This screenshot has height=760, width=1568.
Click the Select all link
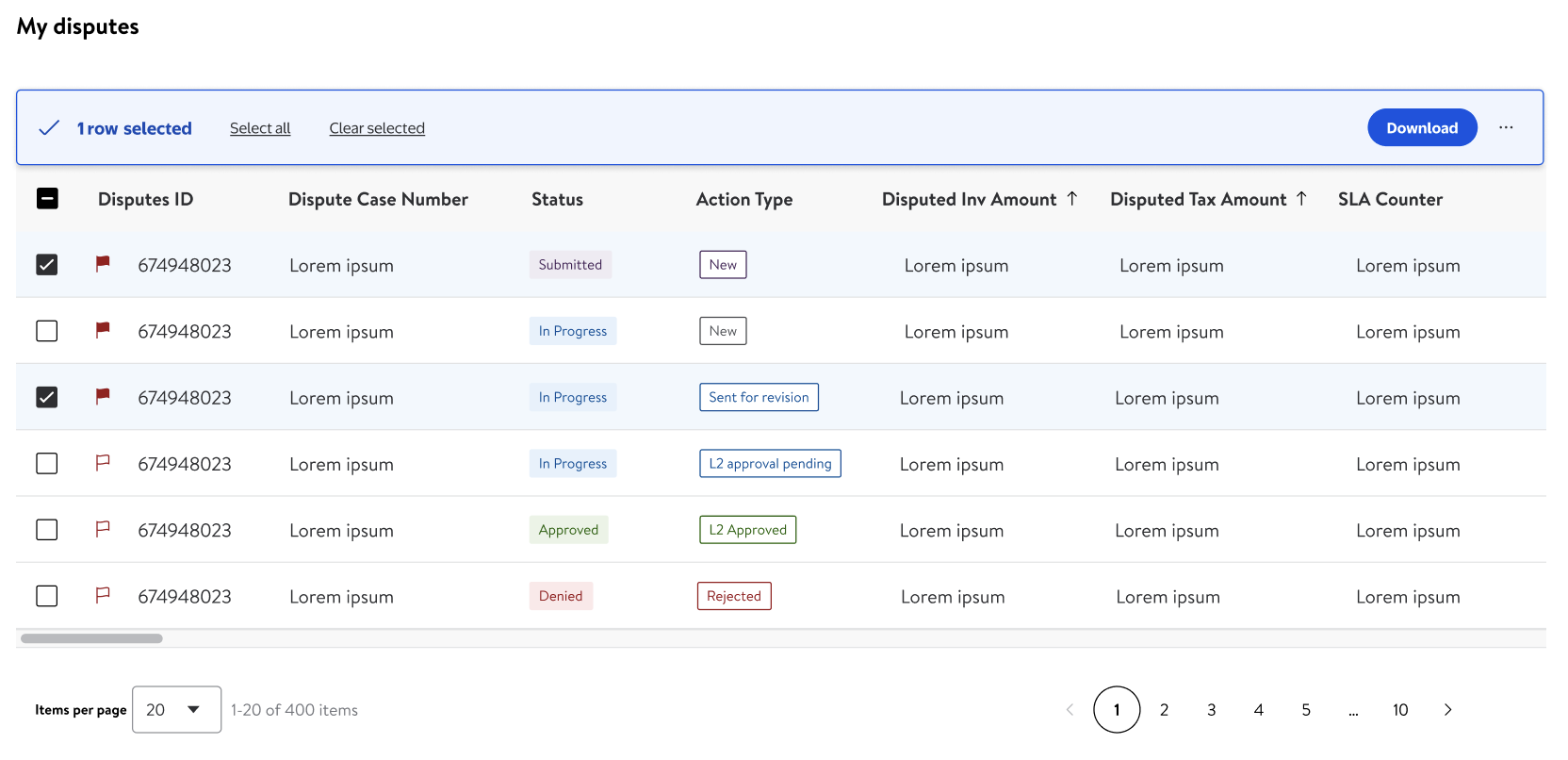pyautogui.click(x=260, y=128)
